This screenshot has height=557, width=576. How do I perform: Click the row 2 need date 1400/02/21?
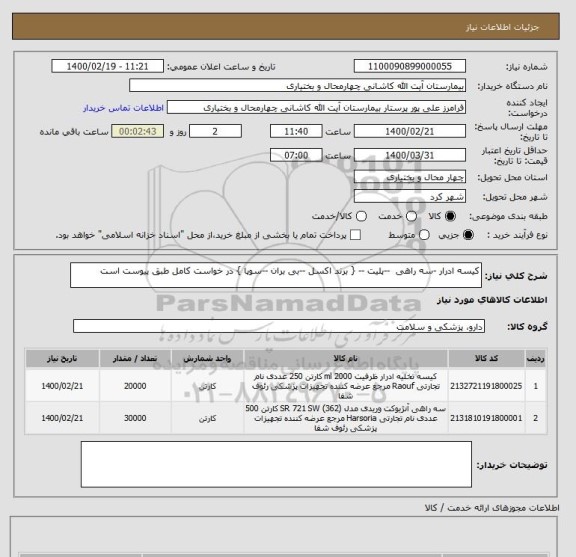tap(62, 418)
